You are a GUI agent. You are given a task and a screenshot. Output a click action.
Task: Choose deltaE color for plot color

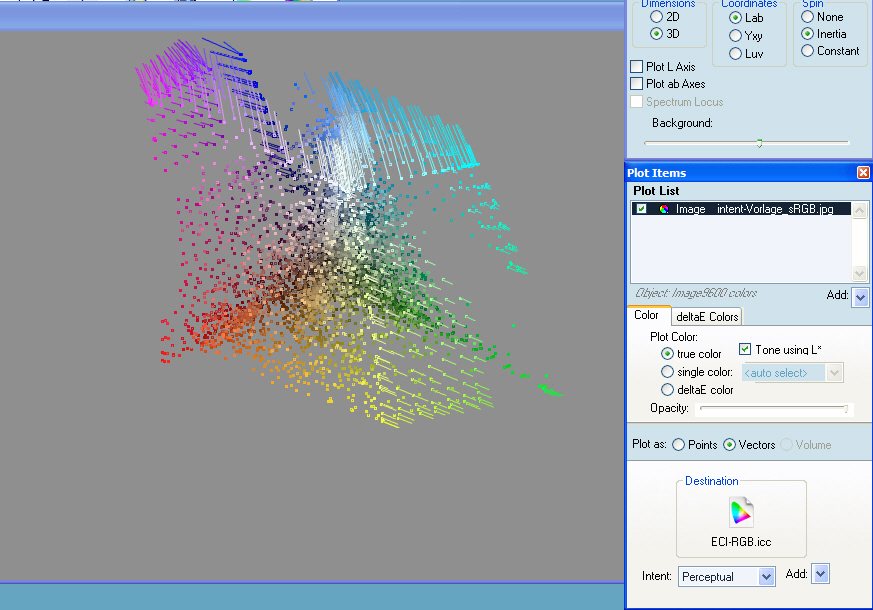click(667, 390)
